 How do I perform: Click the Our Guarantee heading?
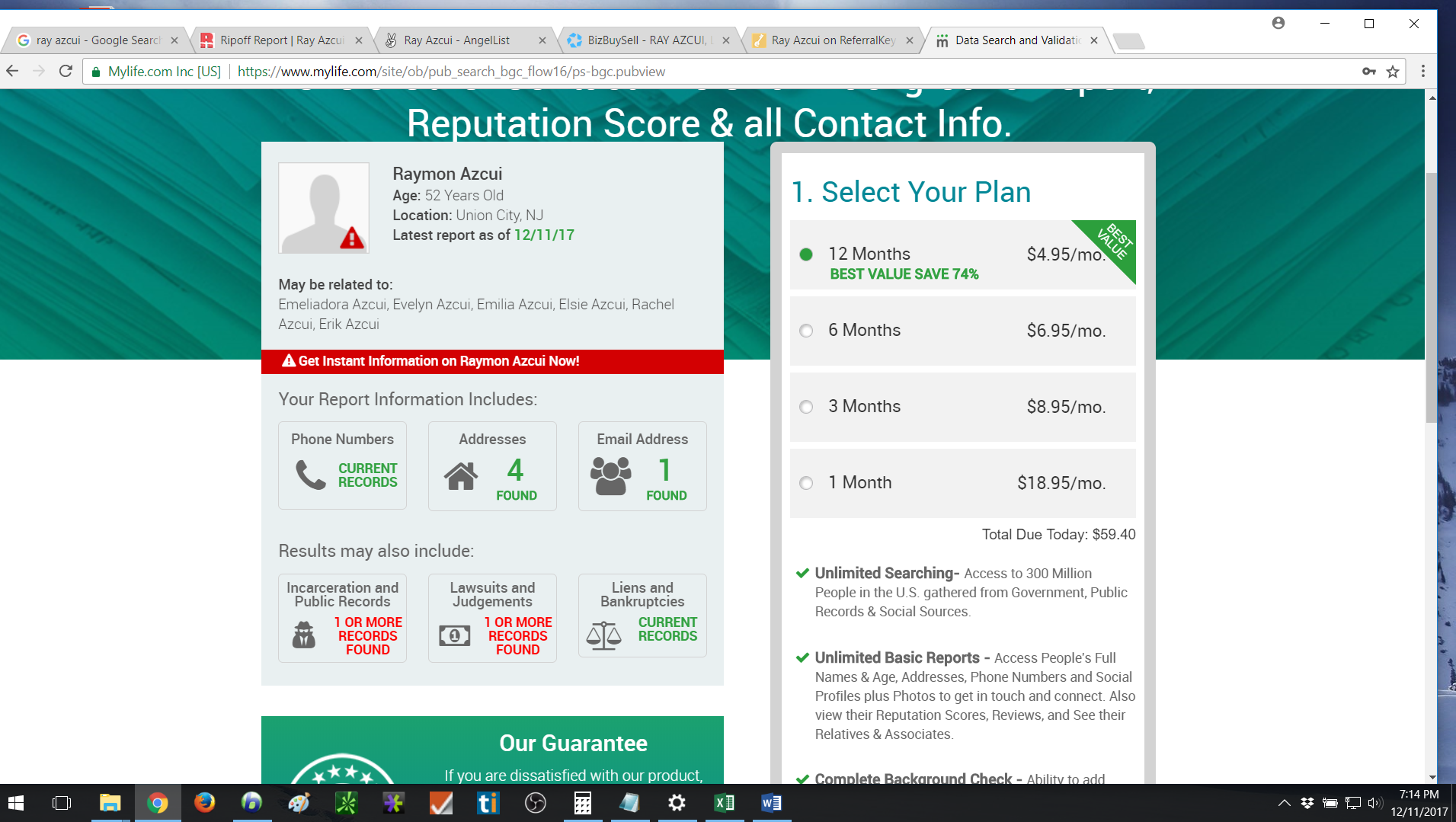tap(573, 743)
